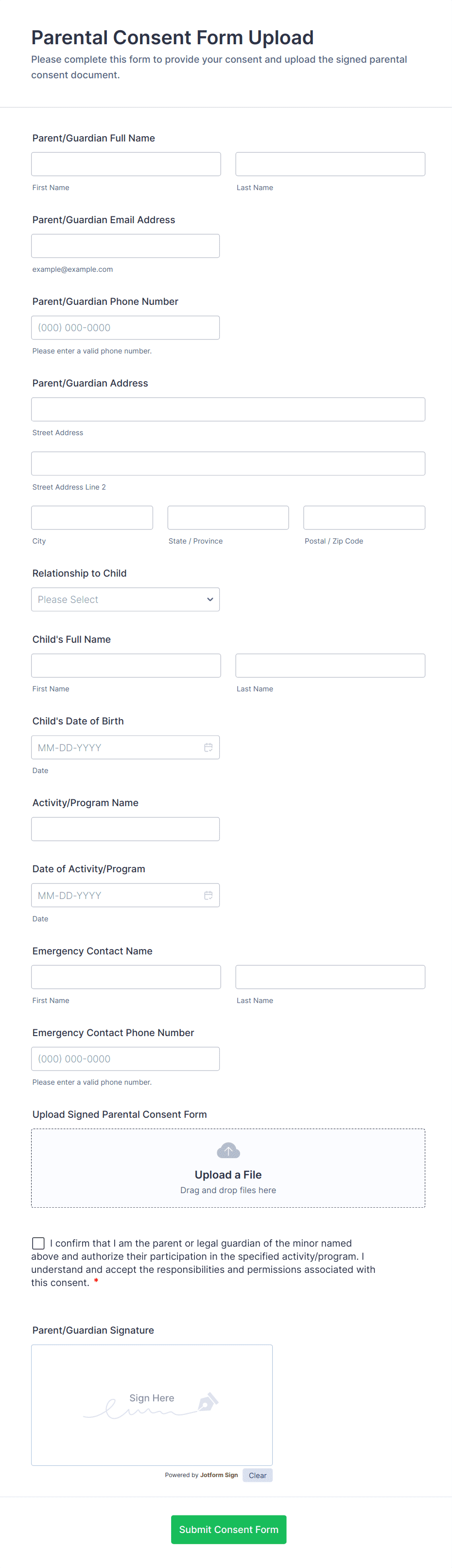452x1568 pixels.
Task: Click the Street Address Line 2 field
Action: [x=228, y=463]
